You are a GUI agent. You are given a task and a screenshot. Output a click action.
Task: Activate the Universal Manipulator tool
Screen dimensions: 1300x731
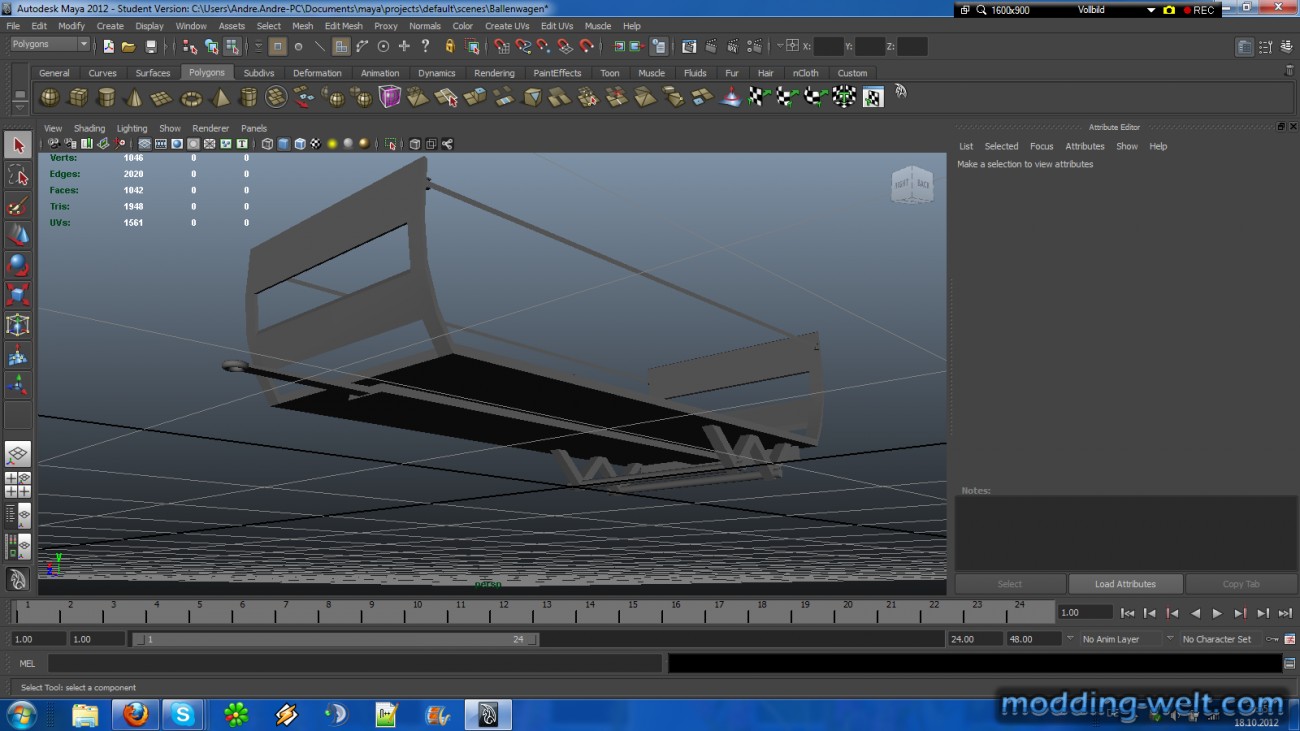click(18, 325)
